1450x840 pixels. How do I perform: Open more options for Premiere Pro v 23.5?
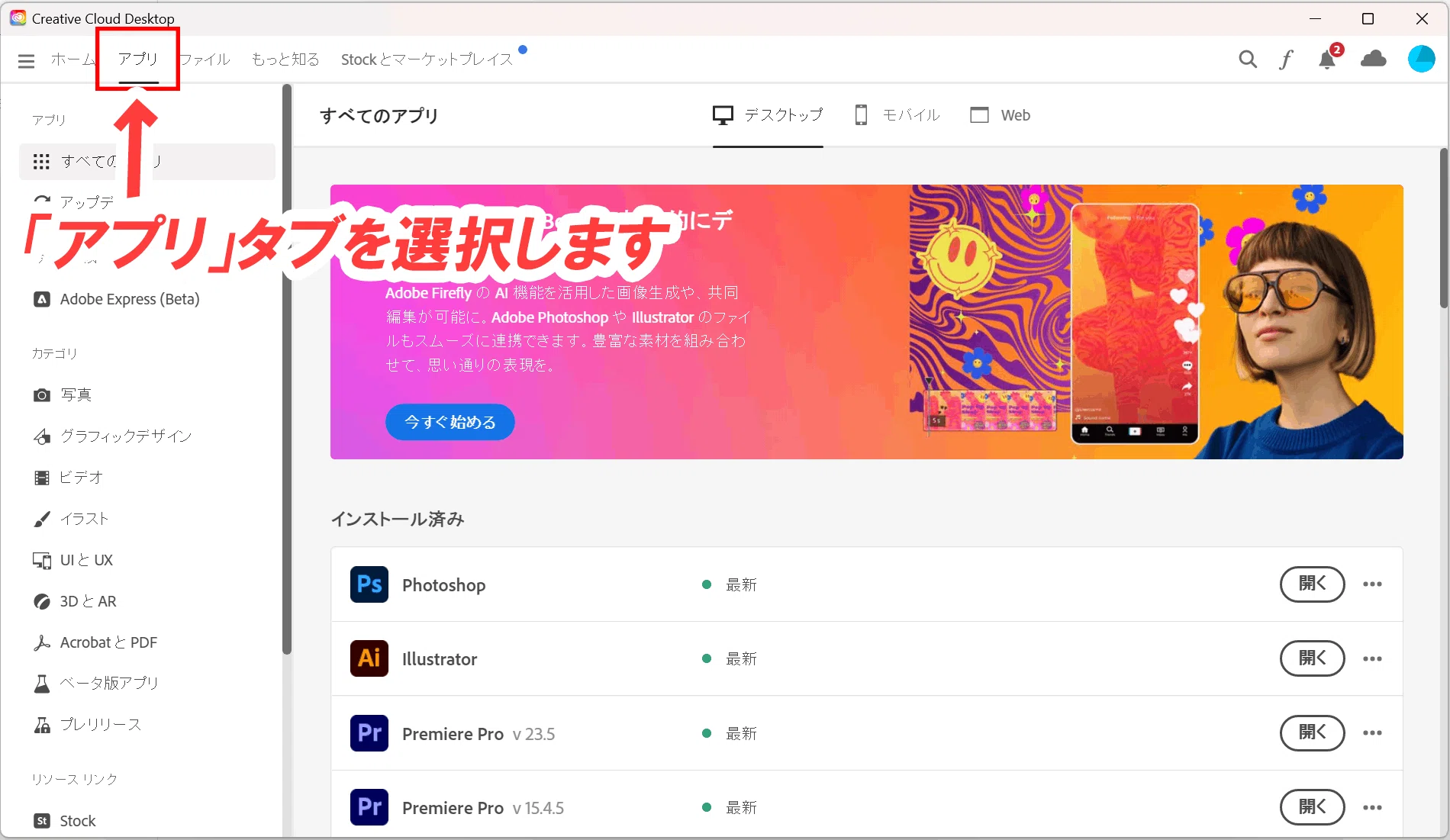1372,733
